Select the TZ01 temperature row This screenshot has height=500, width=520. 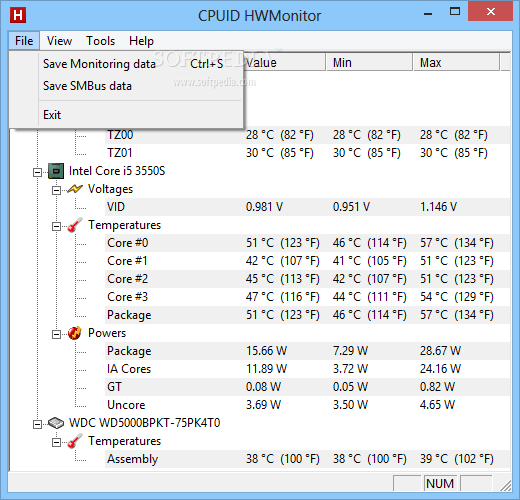pos(307,153)
